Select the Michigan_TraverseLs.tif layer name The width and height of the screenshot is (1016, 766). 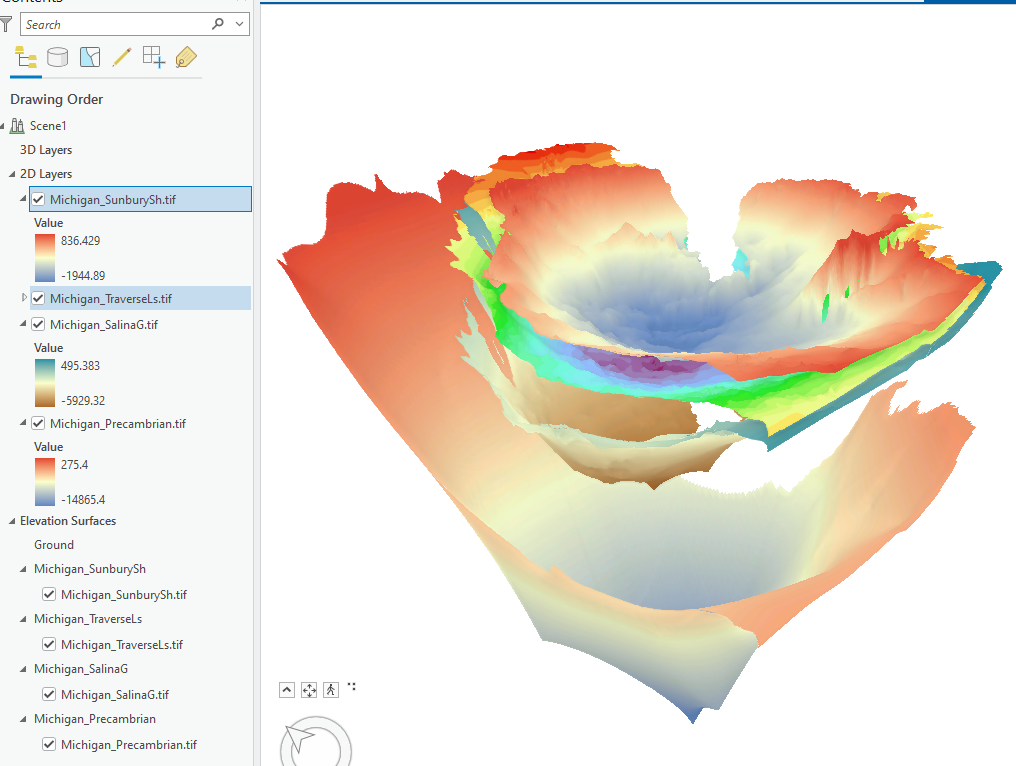(111, 299)
